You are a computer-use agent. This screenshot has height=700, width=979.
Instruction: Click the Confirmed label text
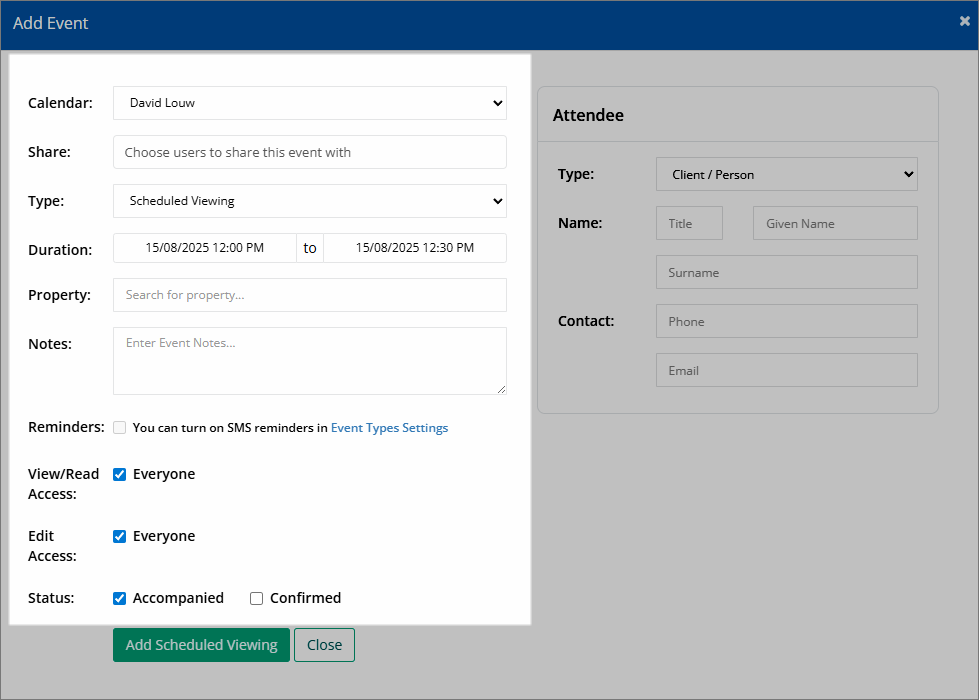pos(305,598)
